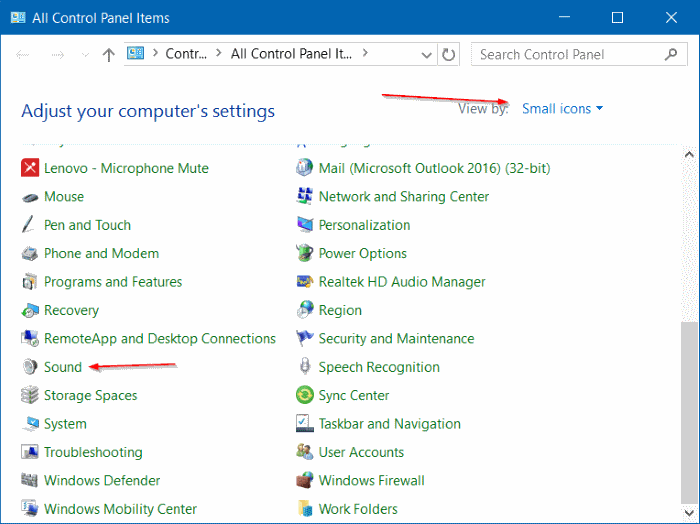Image resolution: width=700 pixels, height=524 pixels.
Task: Open the Programs and Features link
Action: coord(113,282)
